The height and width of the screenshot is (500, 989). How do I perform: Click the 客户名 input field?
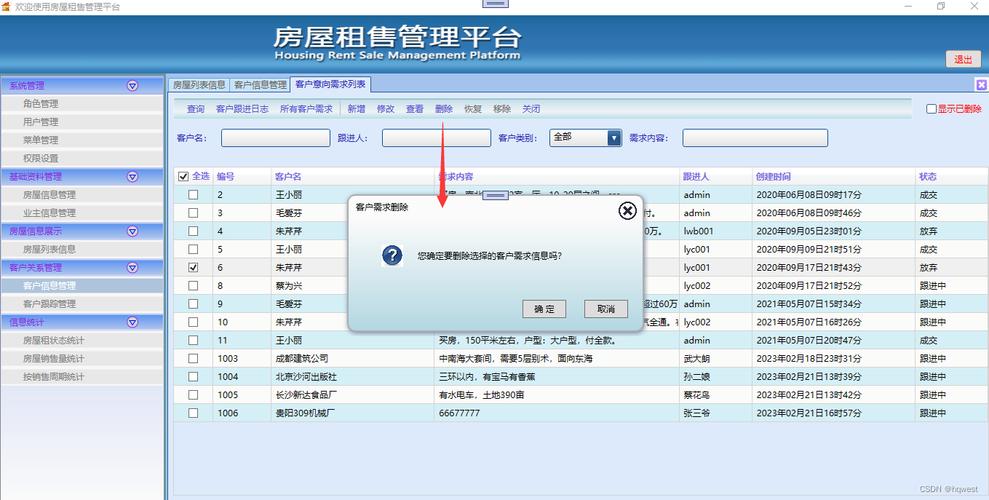coord(276,138)
